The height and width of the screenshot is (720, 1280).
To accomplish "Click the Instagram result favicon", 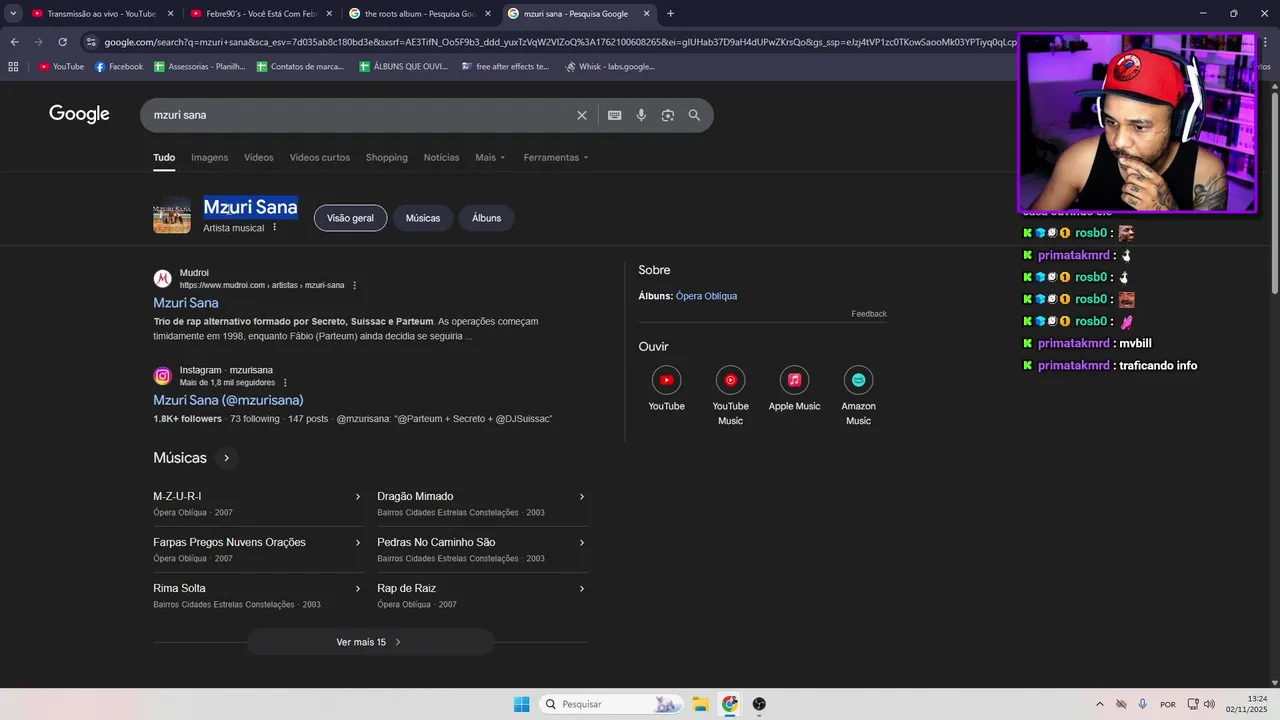I will 162,376.
